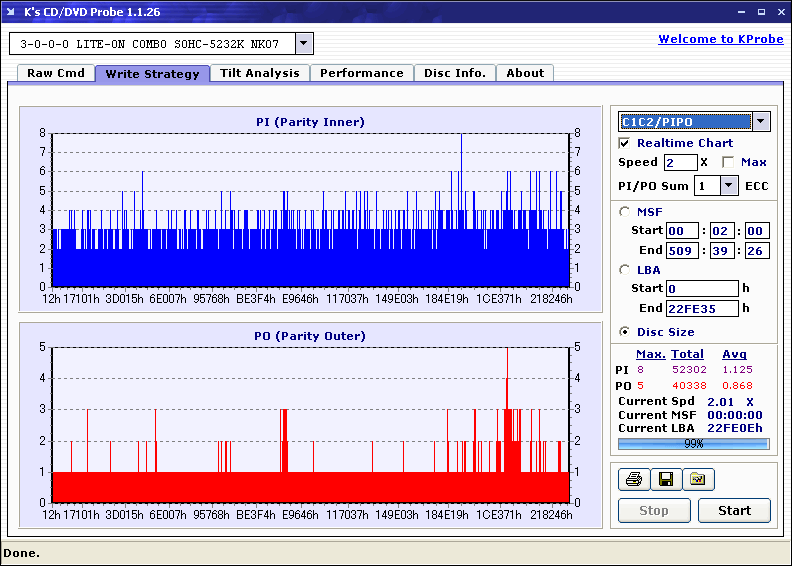The width and height of the screenshot is (792, 566).
Task: Enable the Max speed checkbox
Action: coord(727,162)
